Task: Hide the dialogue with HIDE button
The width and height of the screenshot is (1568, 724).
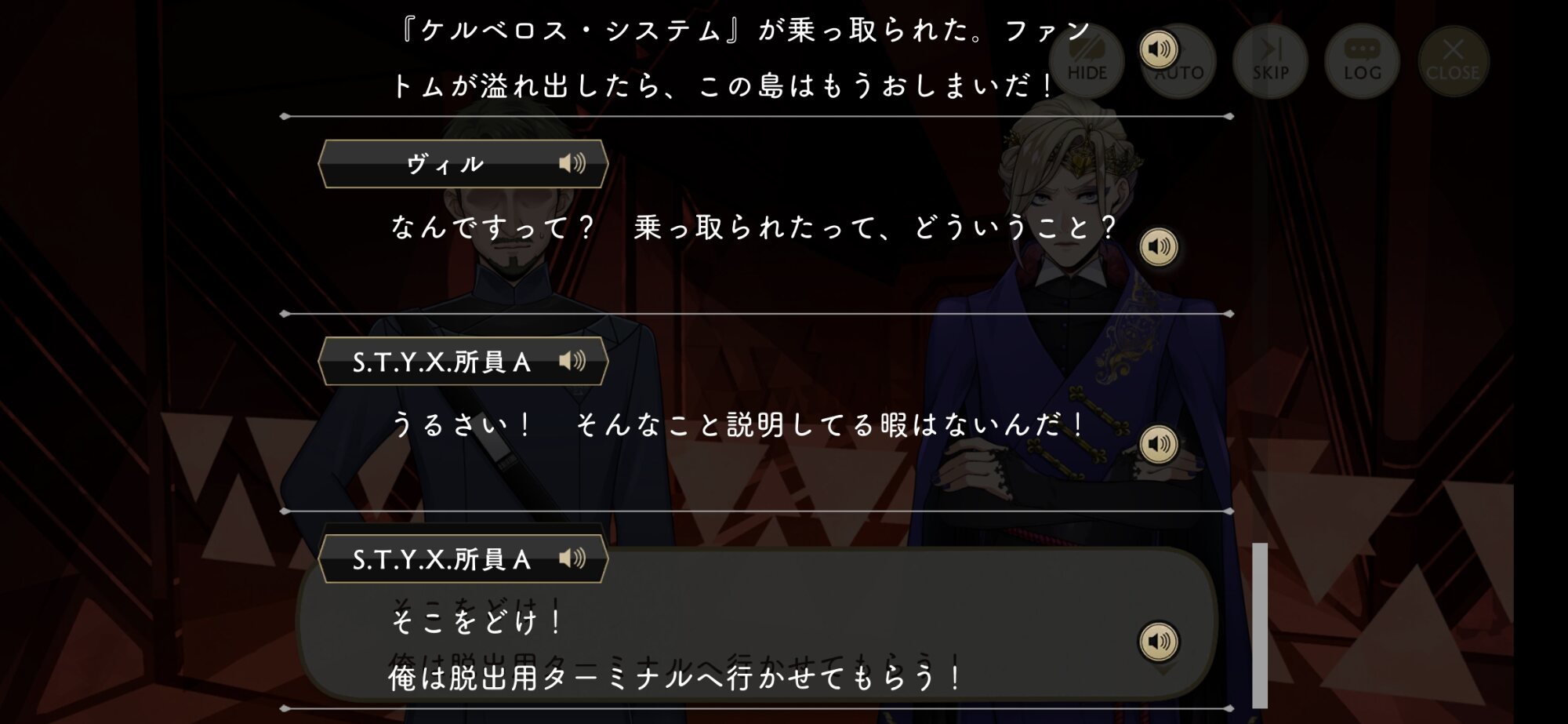Action: tap(1087, 60)
